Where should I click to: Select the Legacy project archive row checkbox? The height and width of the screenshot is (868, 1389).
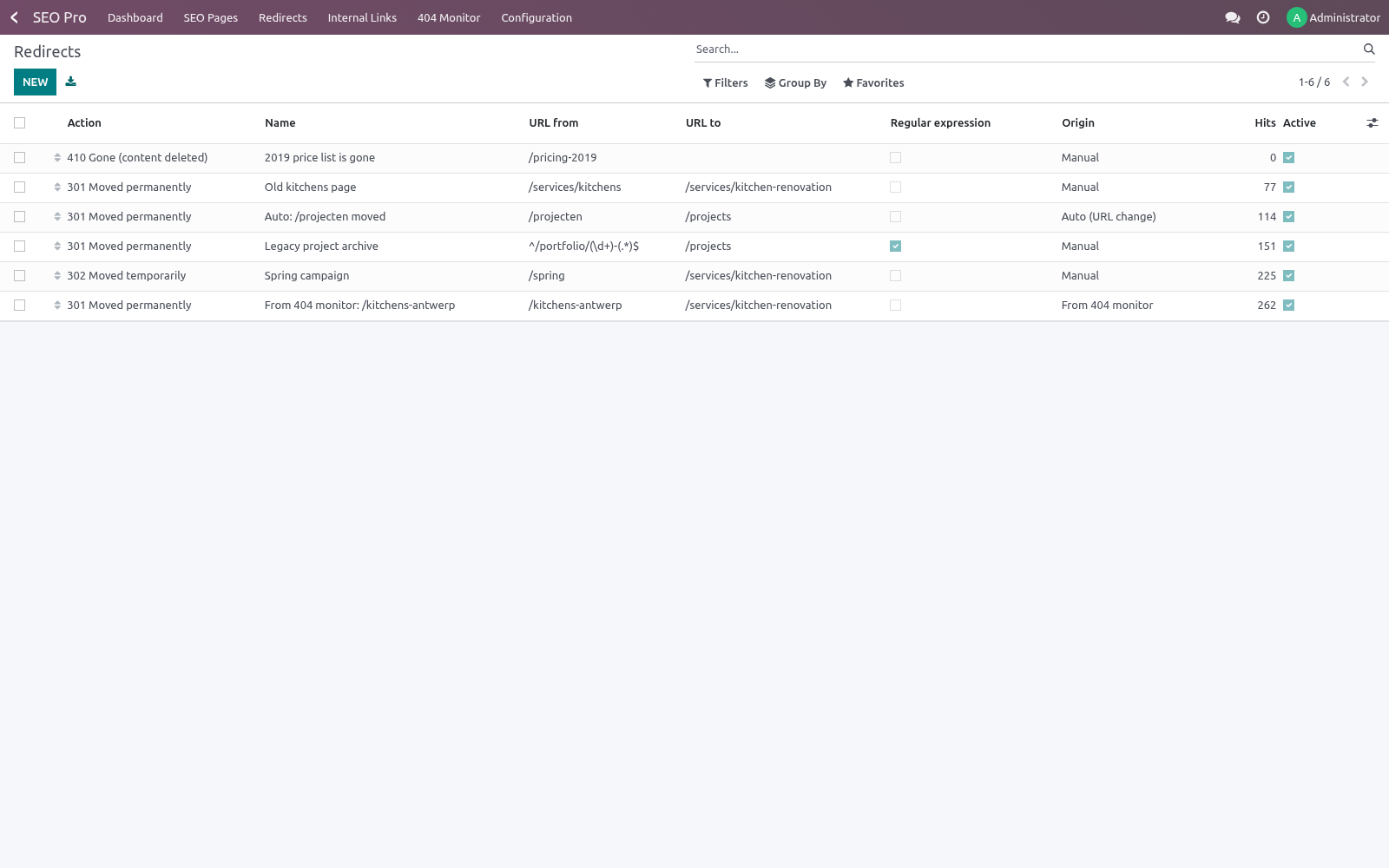click(x=19, y=247)
